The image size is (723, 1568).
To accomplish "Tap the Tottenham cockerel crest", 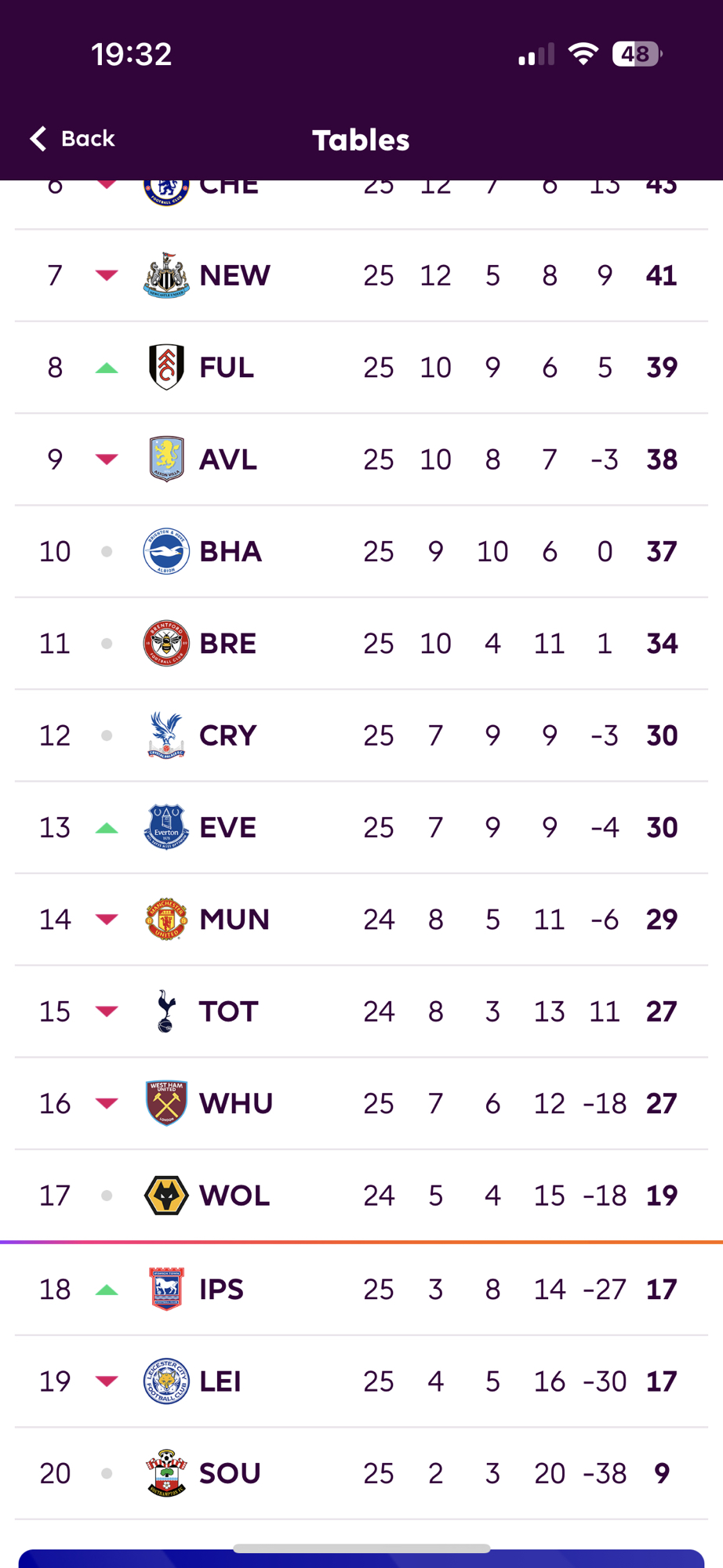I will coord(166,1011).
